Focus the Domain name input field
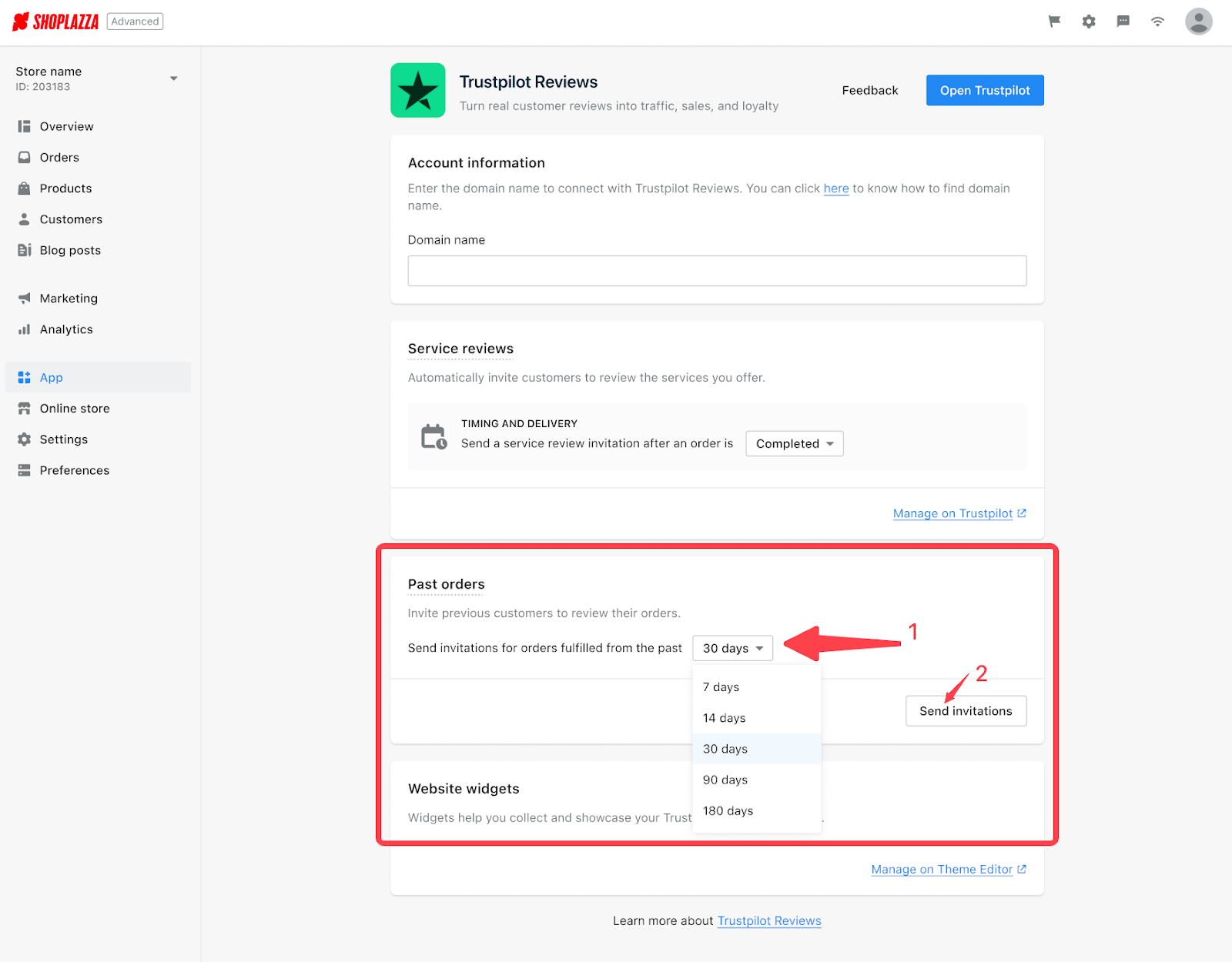 coord(717,271)
